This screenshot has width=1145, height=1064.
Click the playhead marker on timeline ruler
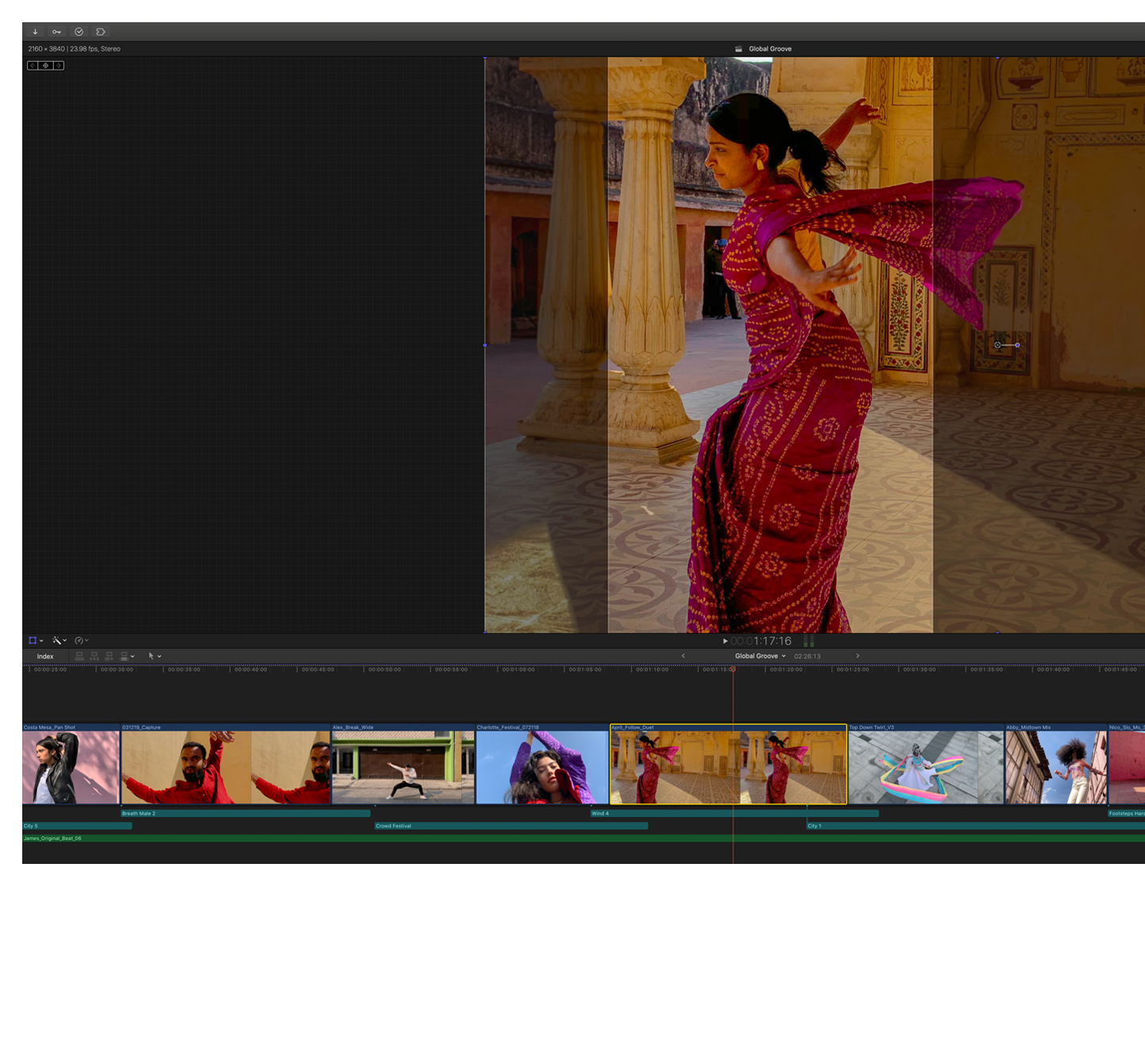pyautogui.click(x=733, y=669)
